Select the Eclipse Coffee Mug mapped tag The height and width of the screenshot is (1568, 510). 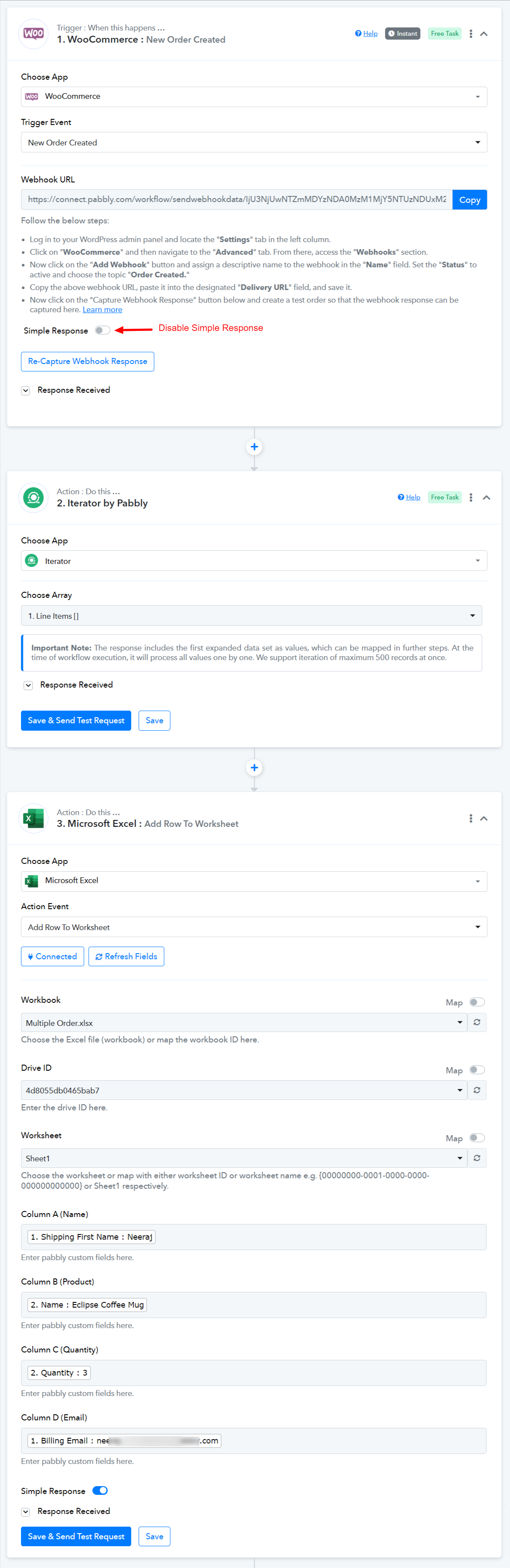point(87,1305)
